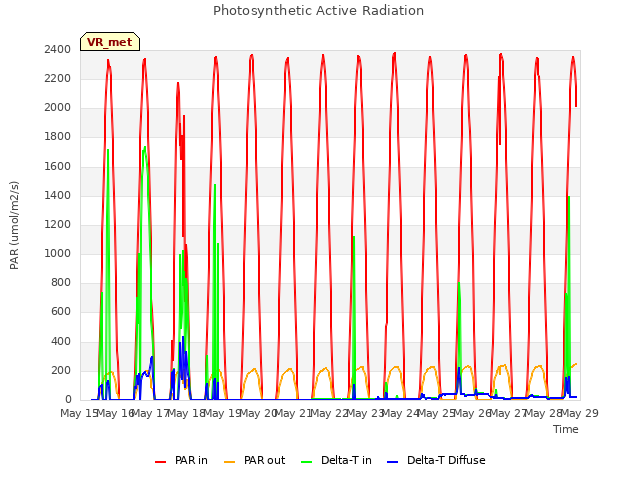Click the May 25 x-axis date label

point(436,413)
